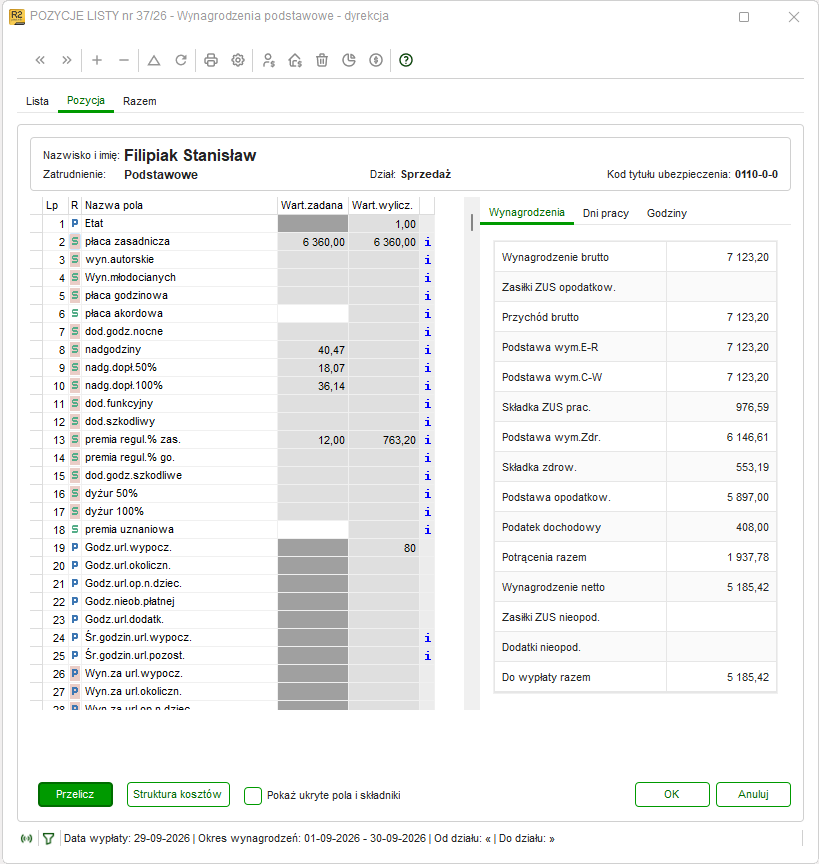Image resolution: width=819 pixels, height=864 pixels.
Task: Go to next record with double-right arrows
Action: point(67,60)
